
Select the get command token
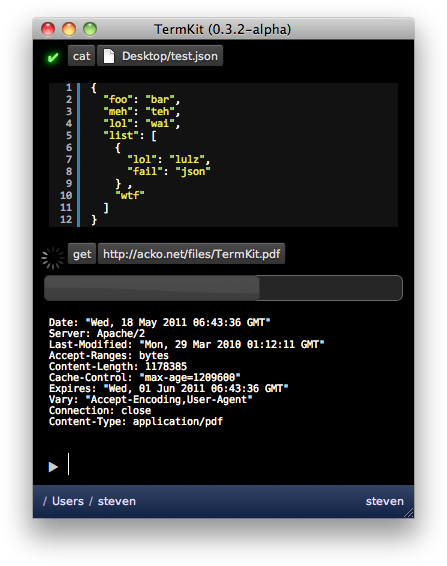[x=82, y=254]
